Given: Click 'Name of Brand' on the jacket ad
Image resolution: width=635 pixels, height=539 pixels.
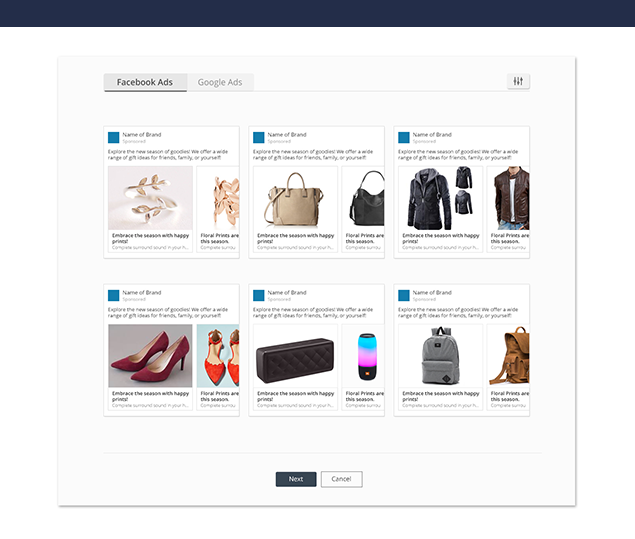Looking at the screenshot, I should click(x=432, y=134).
